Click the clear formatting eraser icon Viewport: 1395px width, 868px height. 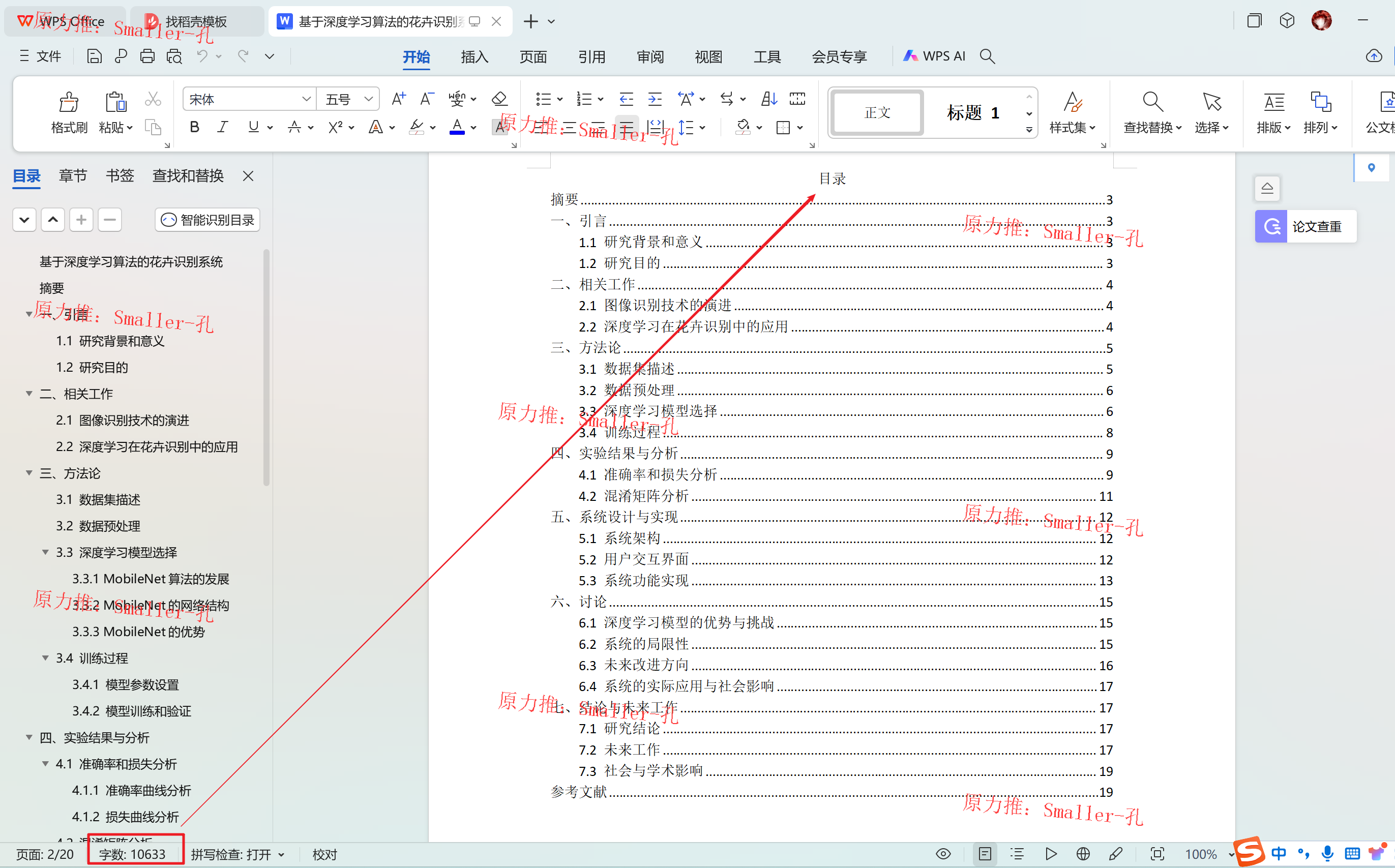click(x=499, y=99)
